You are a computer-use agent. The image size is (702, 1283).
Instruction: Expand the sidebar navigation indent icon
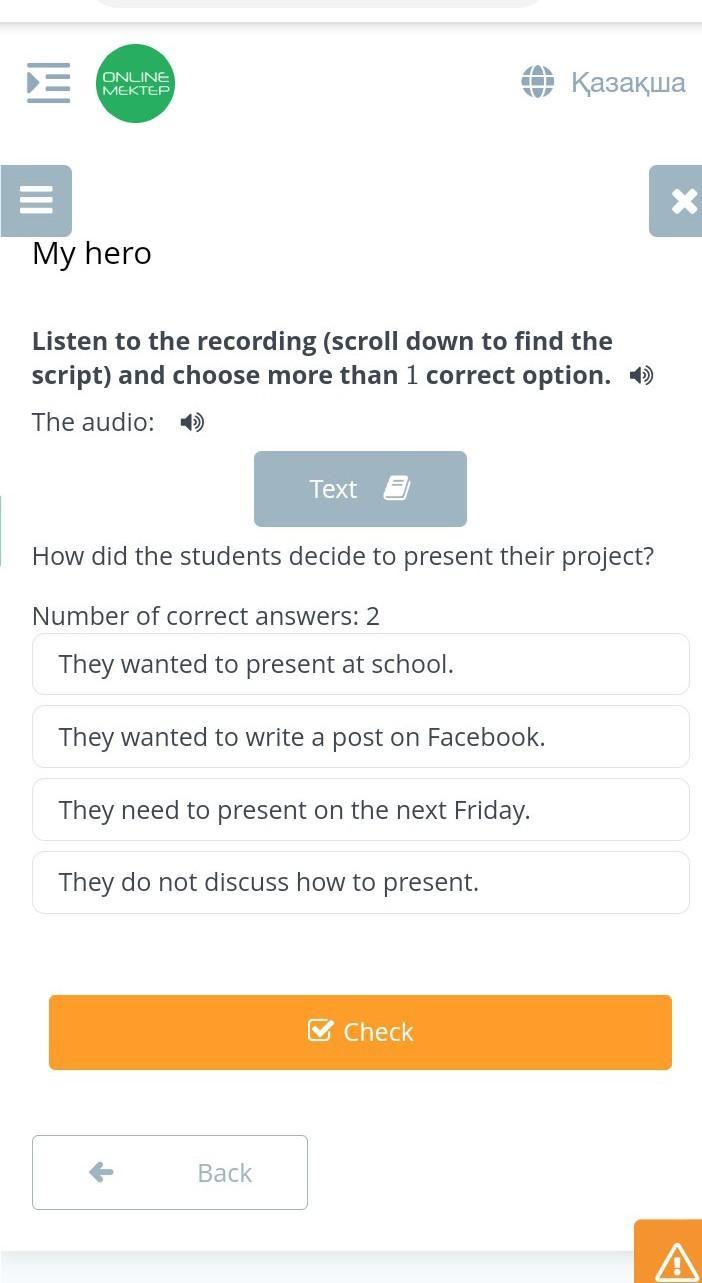click(x=48, y=82)
